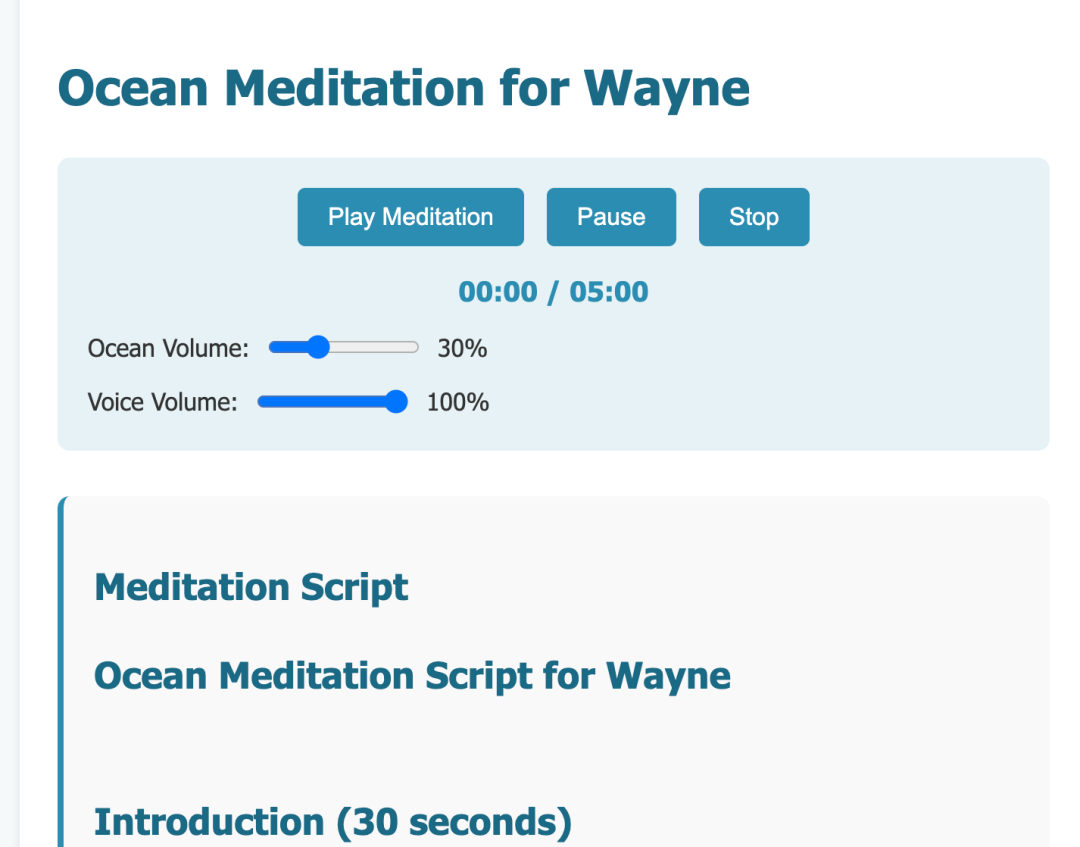
Task: Click the 30% ocean volume value
Action: (462, 349)
